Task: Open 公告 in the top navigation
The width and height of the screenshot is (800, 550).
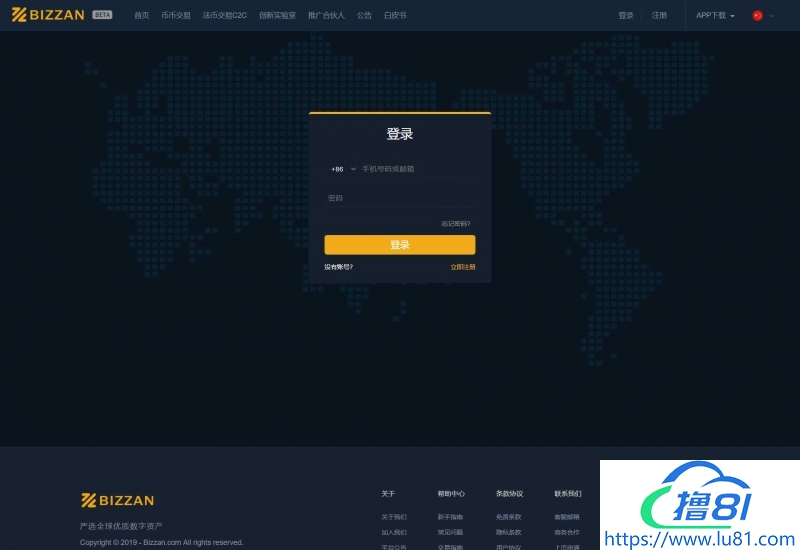Action: 364,16
